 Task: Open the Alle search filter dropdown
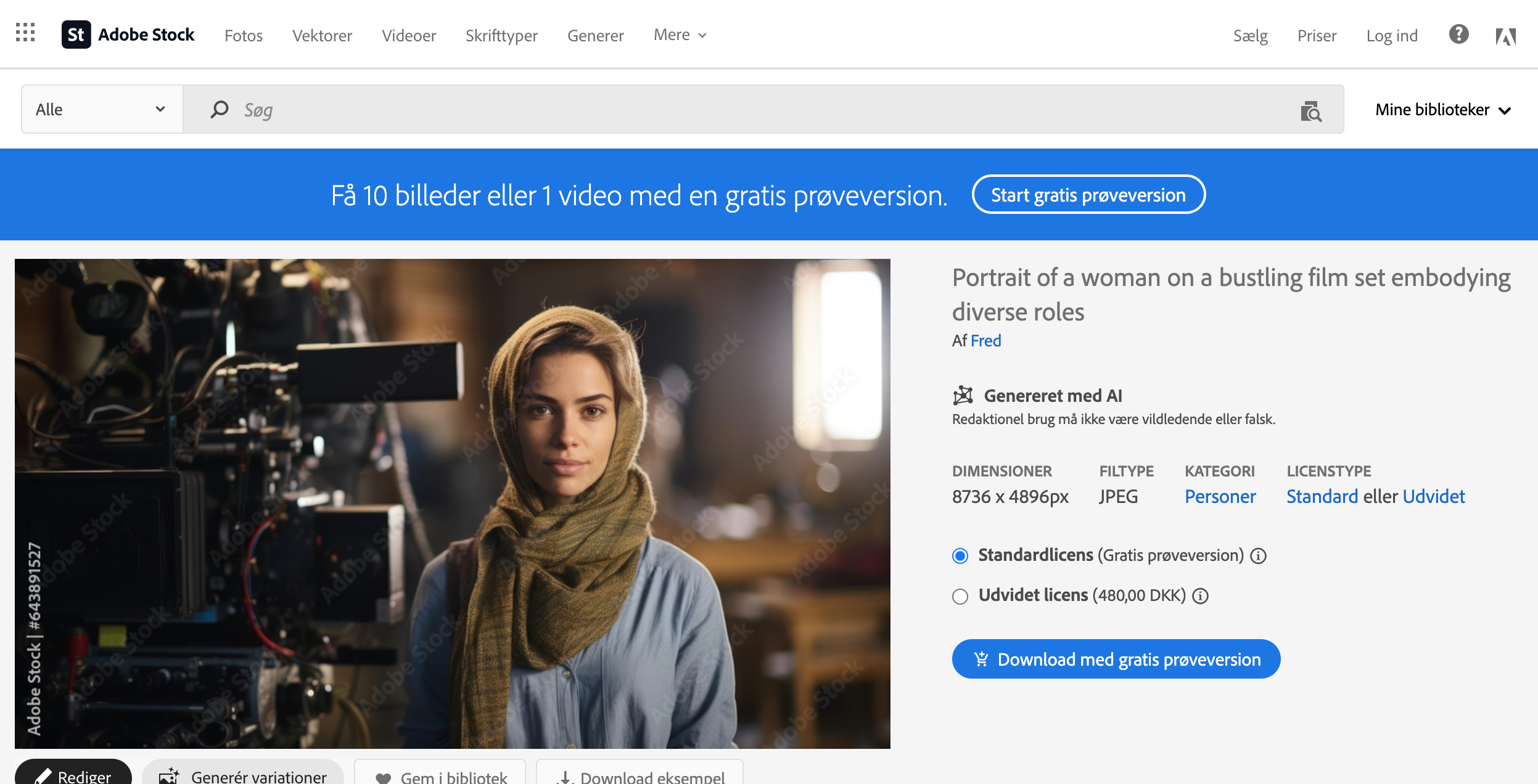(102, 110)
